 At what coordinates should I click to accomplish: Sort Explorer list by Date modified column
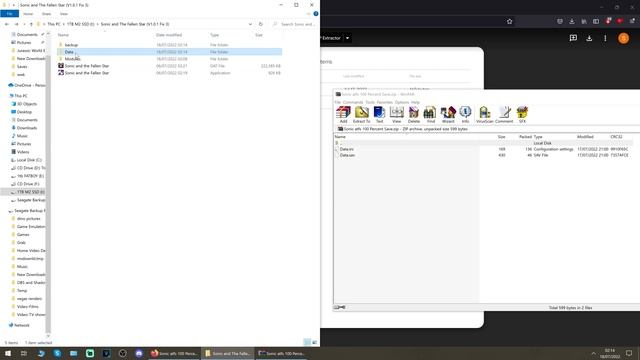pyautogui.click(x=169, y=35)
